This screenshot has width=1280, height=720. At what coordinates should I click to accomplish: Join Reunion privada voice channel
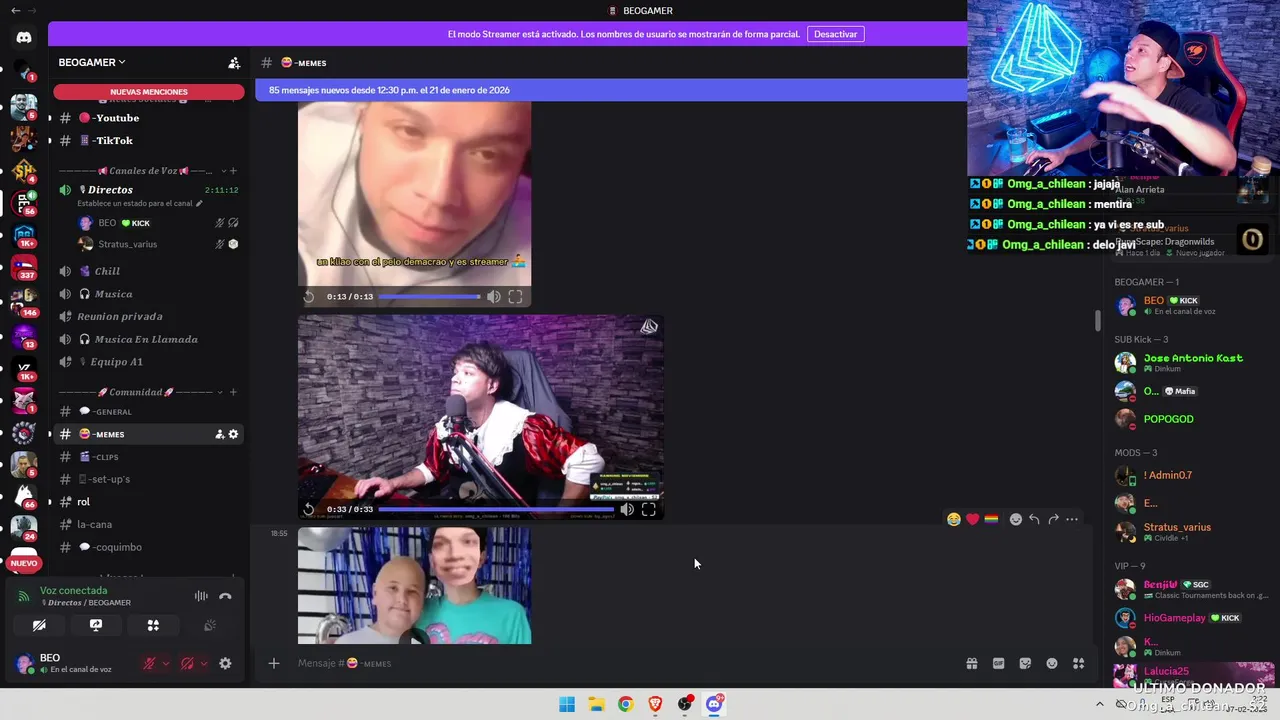(148, 316)
